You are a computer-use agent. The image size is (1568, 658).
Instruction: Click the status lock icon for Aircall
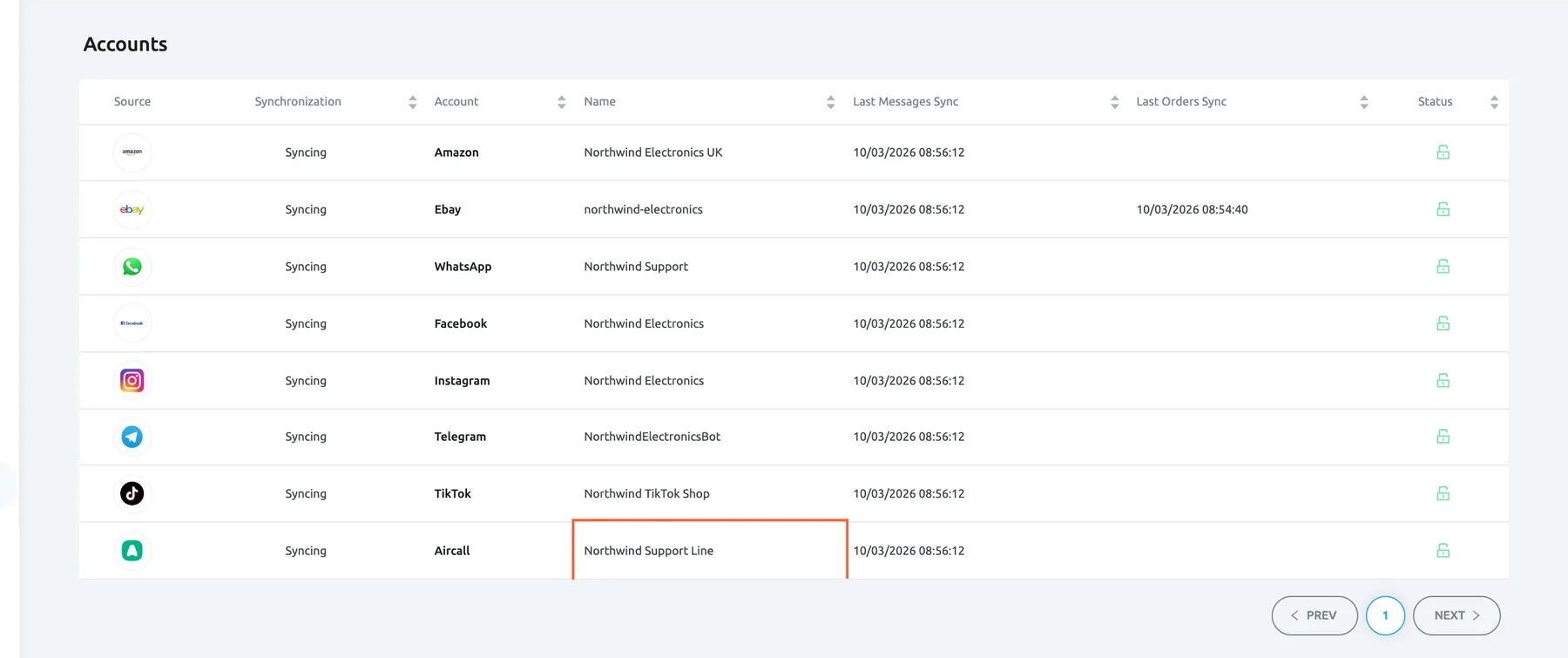pyautogui.click(x=1443, y=551)
